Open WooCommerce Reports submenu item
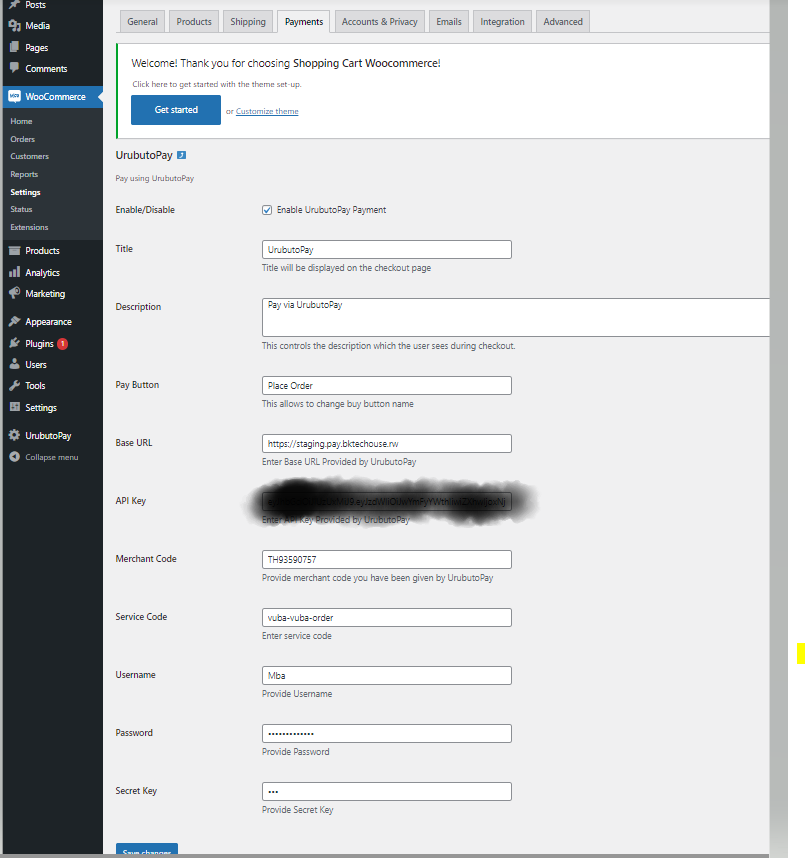The image size is (805, 858). pos(24,174)
